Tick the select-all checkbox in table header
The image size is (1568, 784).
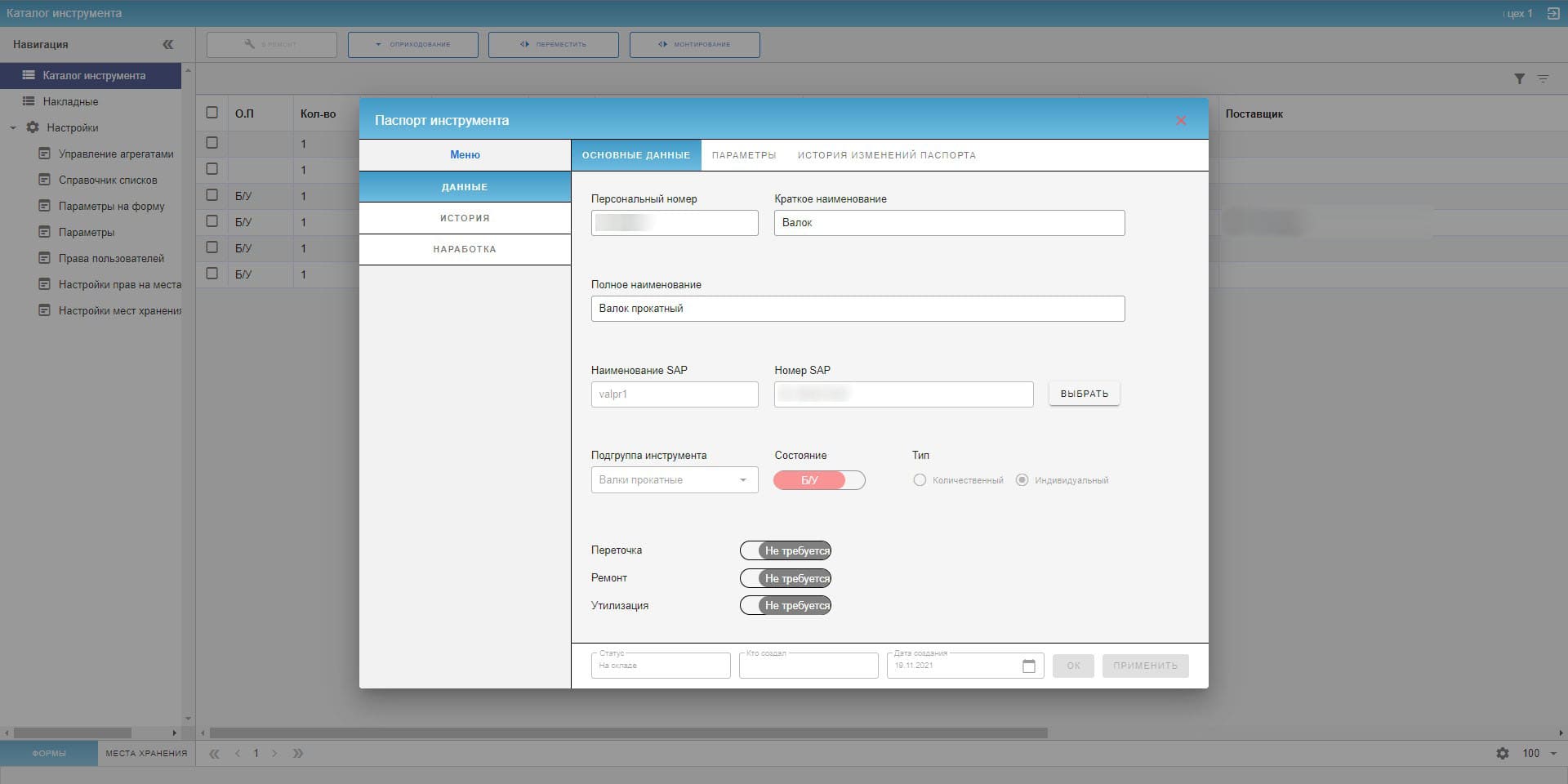pyautogui.click(x=212, y=114)
